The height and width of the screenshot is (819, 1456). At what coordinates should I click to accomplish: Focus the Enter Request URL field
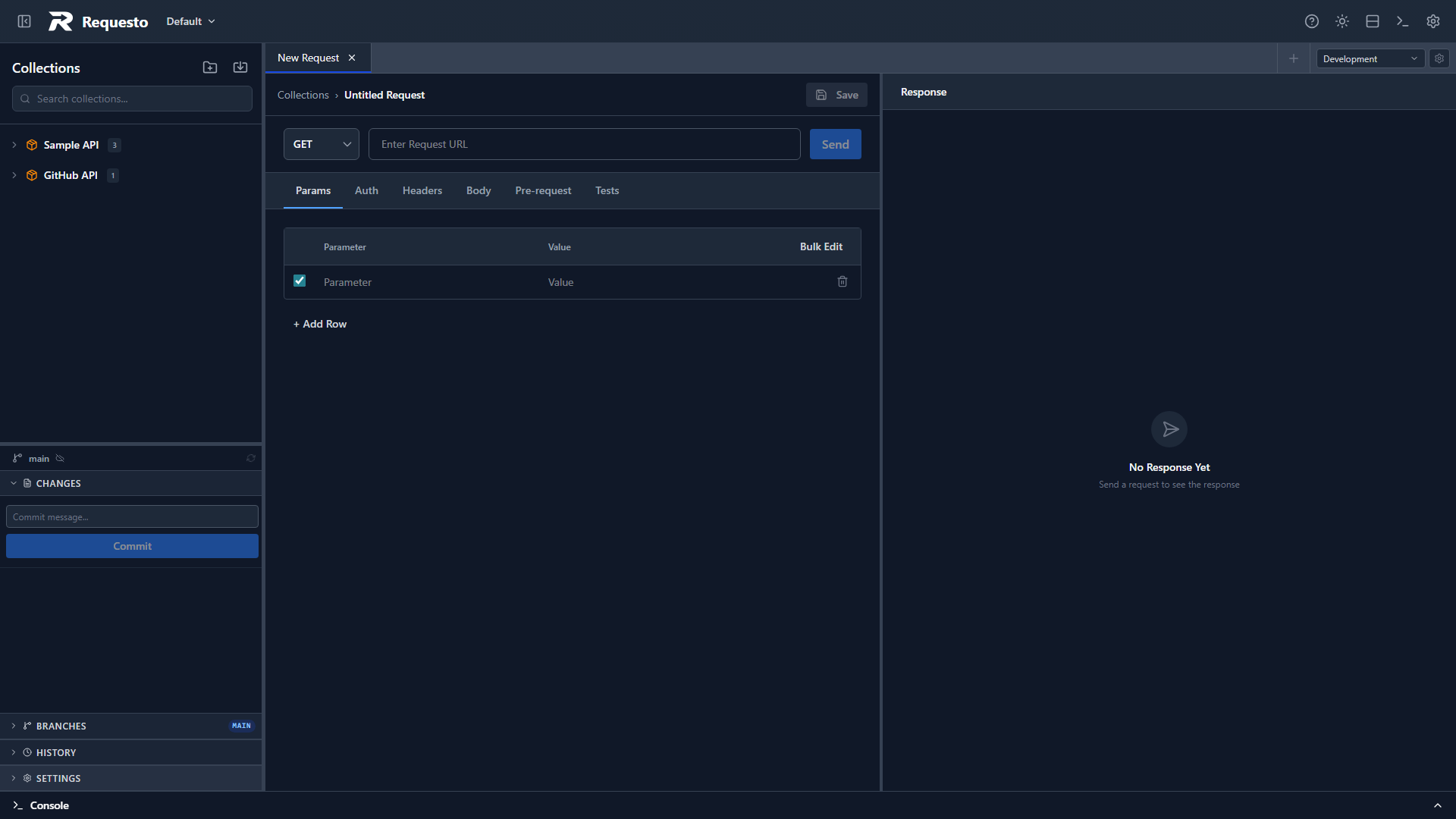click(x=585, y=144)
